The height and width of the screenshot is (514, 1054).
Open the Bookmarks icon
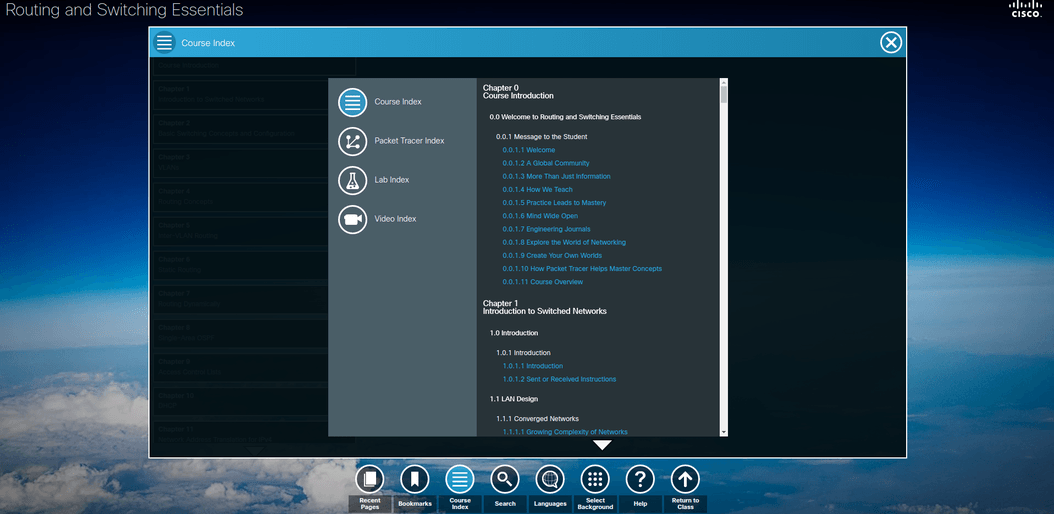(x=415, y=480)
